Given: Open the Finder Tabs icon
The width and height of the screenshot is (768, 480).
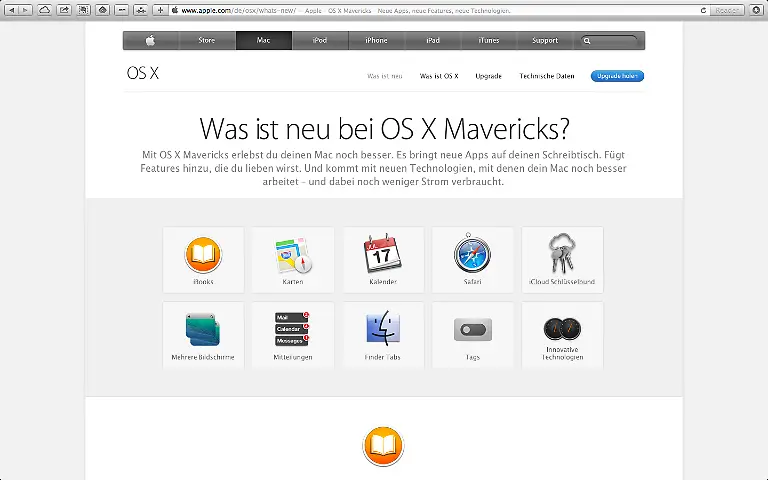Looking at the screenshot, I should point(383,328).
